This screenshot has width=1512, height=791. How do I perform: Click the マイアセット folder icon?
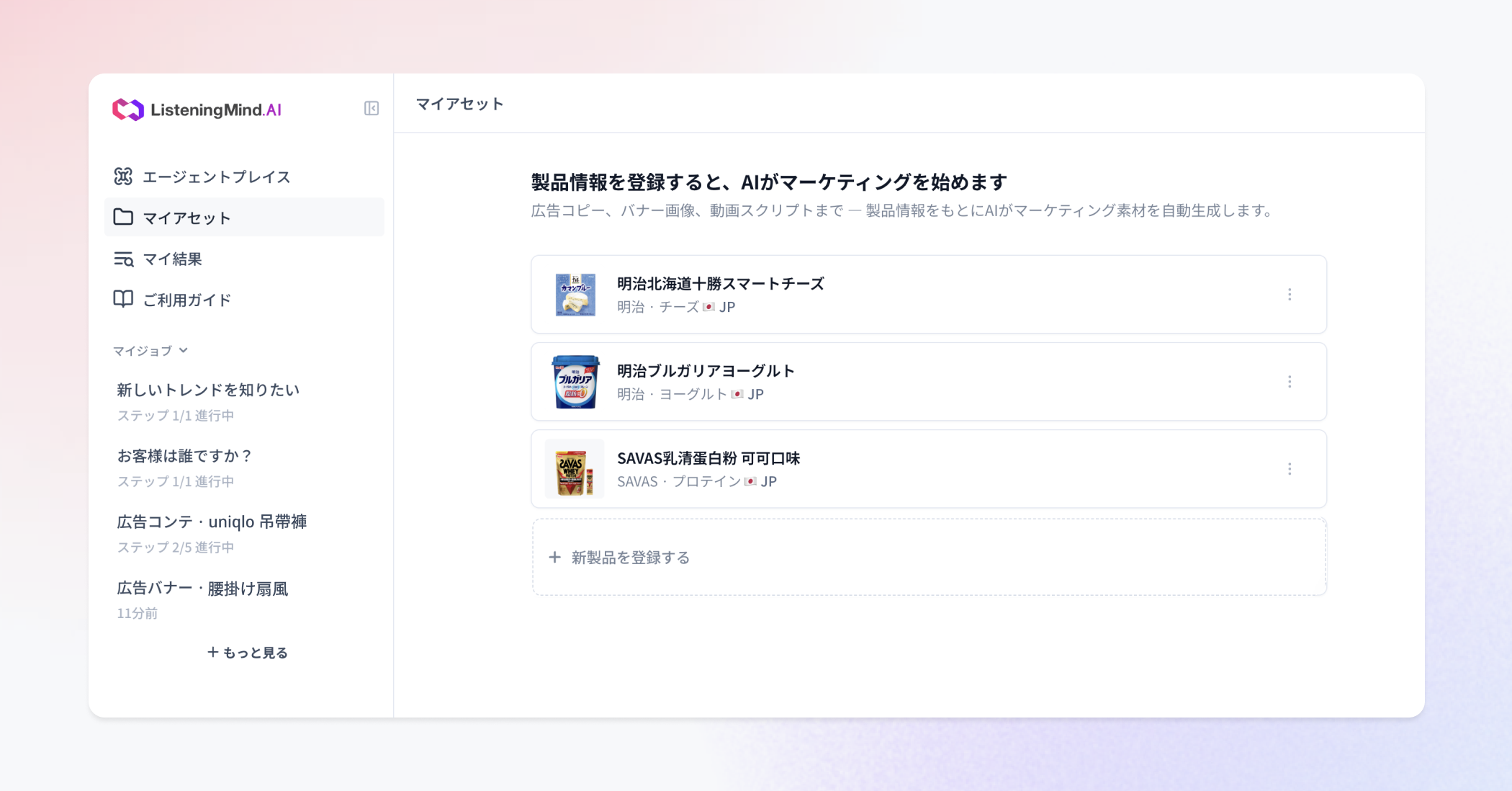[x=123, y=217]
